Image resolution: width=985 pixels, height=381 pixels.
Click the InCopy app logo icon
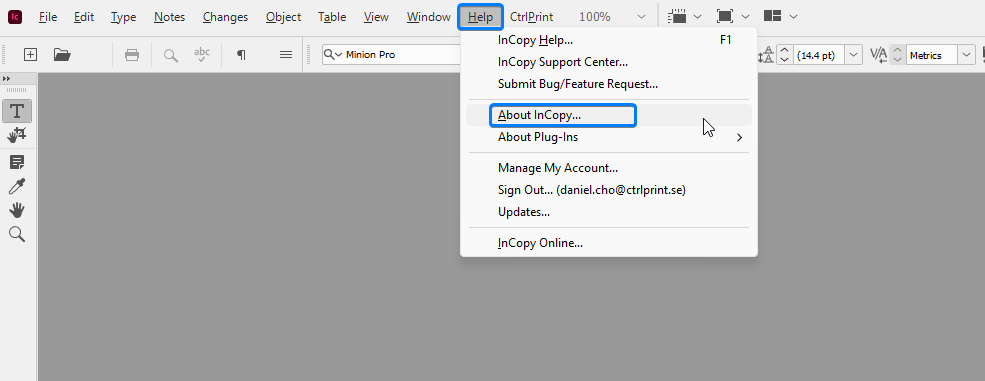click(15, 17)
